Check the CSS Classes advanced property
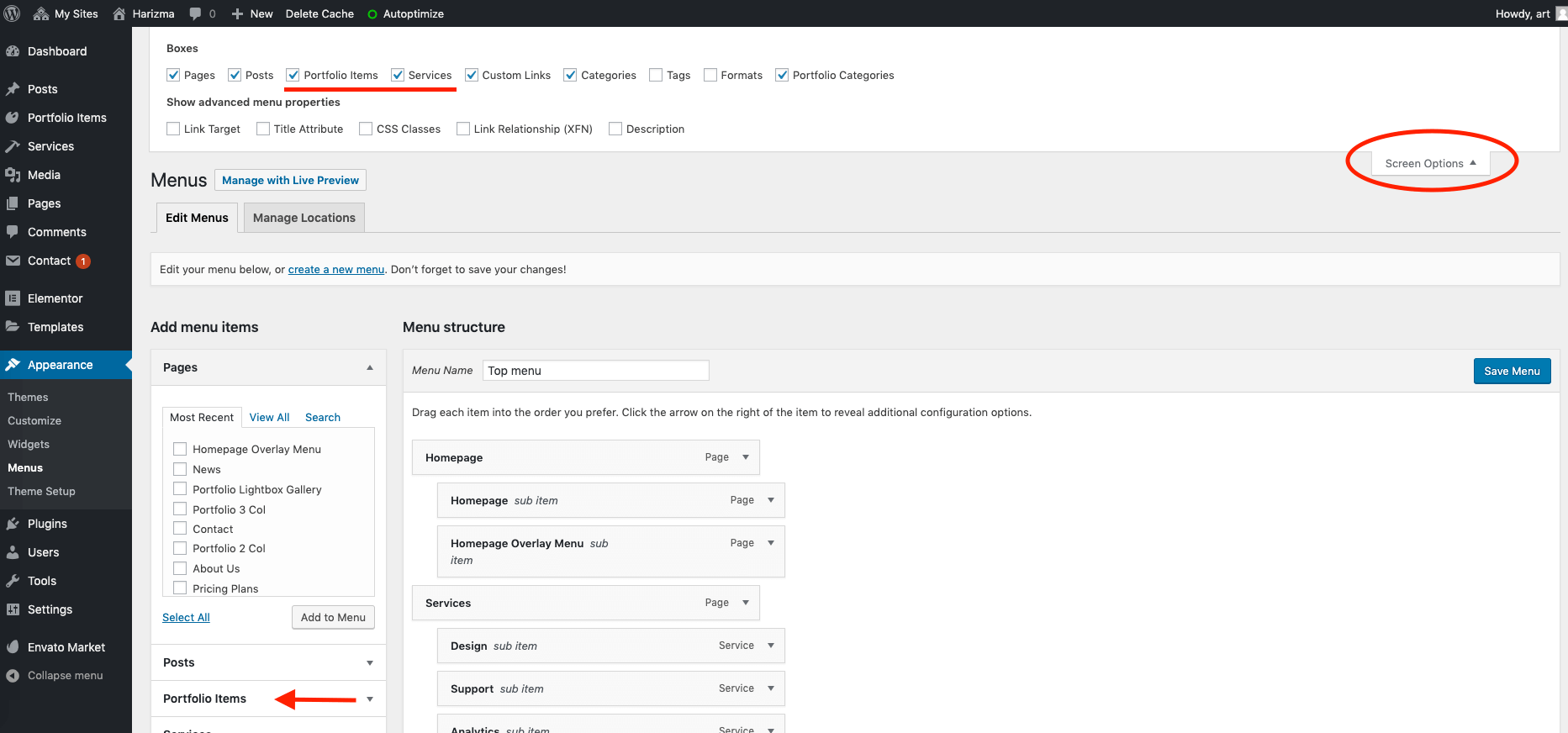The width and height of the screenshot is (1568, 733). tap(366, 129)
